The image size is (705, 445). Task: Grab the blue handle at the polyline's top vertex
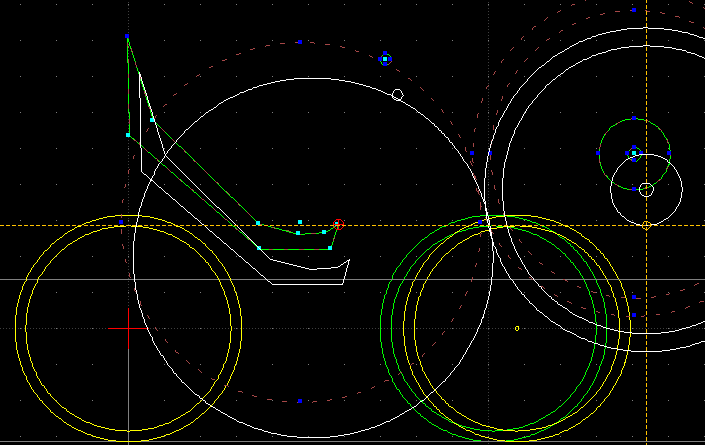128,37
